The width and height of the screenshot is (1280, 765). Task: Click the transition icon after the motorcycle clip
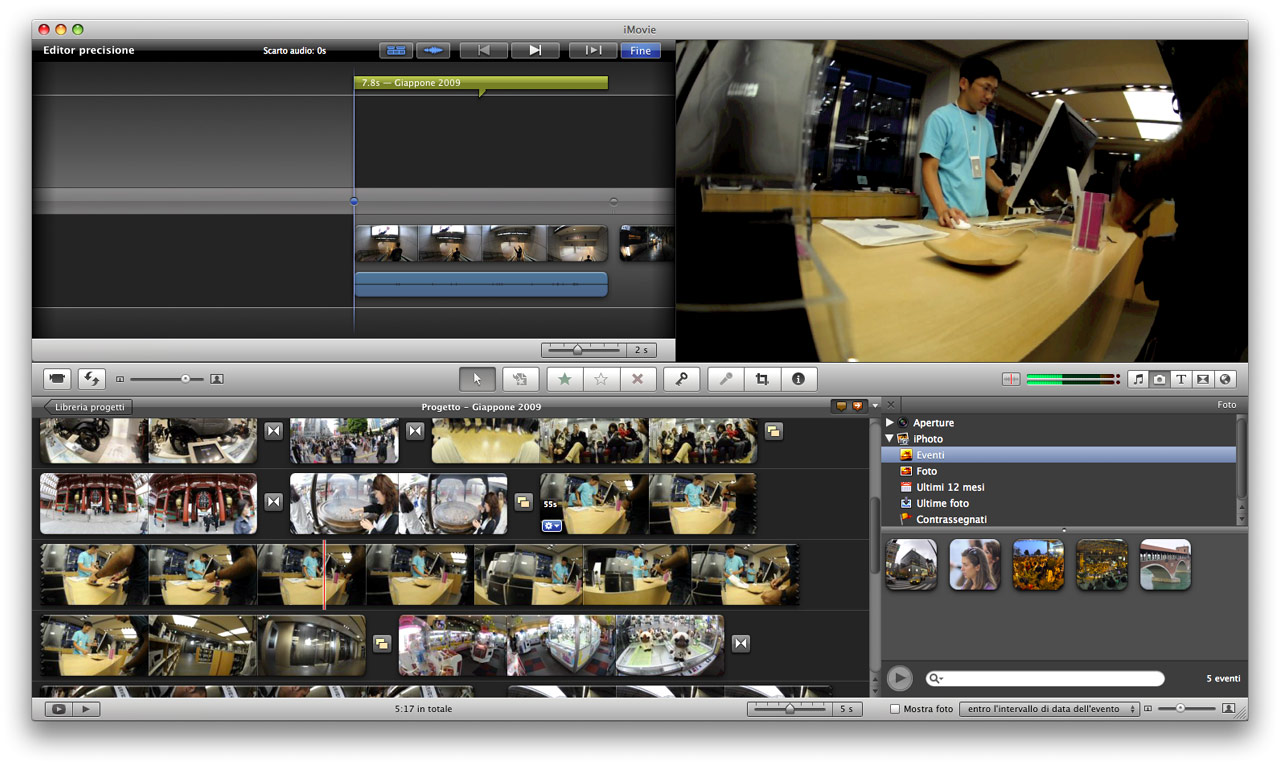[x=274, y=431]
